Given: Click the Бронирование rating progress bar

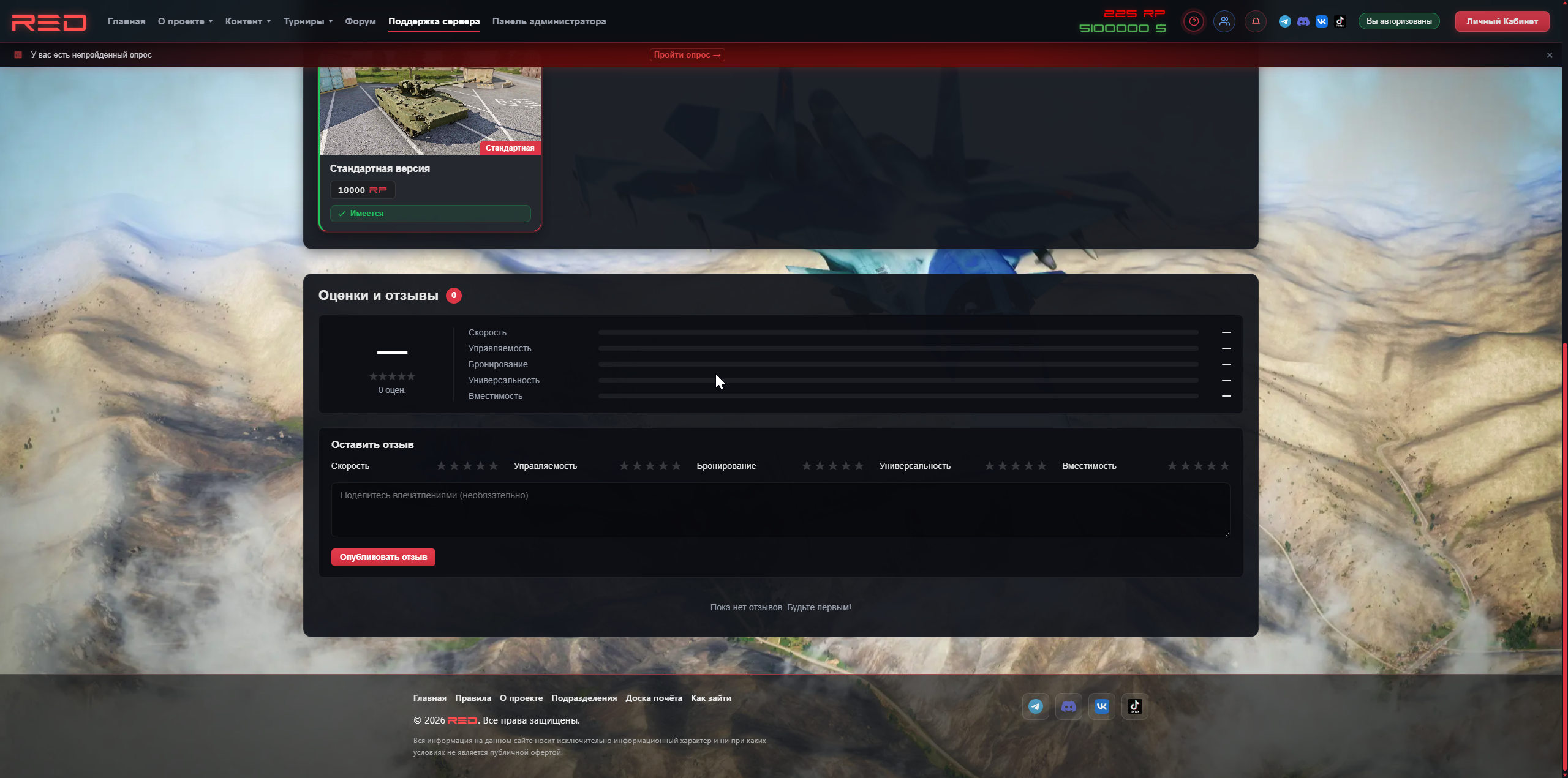Looking at the screenshot, I should [899, 364].
